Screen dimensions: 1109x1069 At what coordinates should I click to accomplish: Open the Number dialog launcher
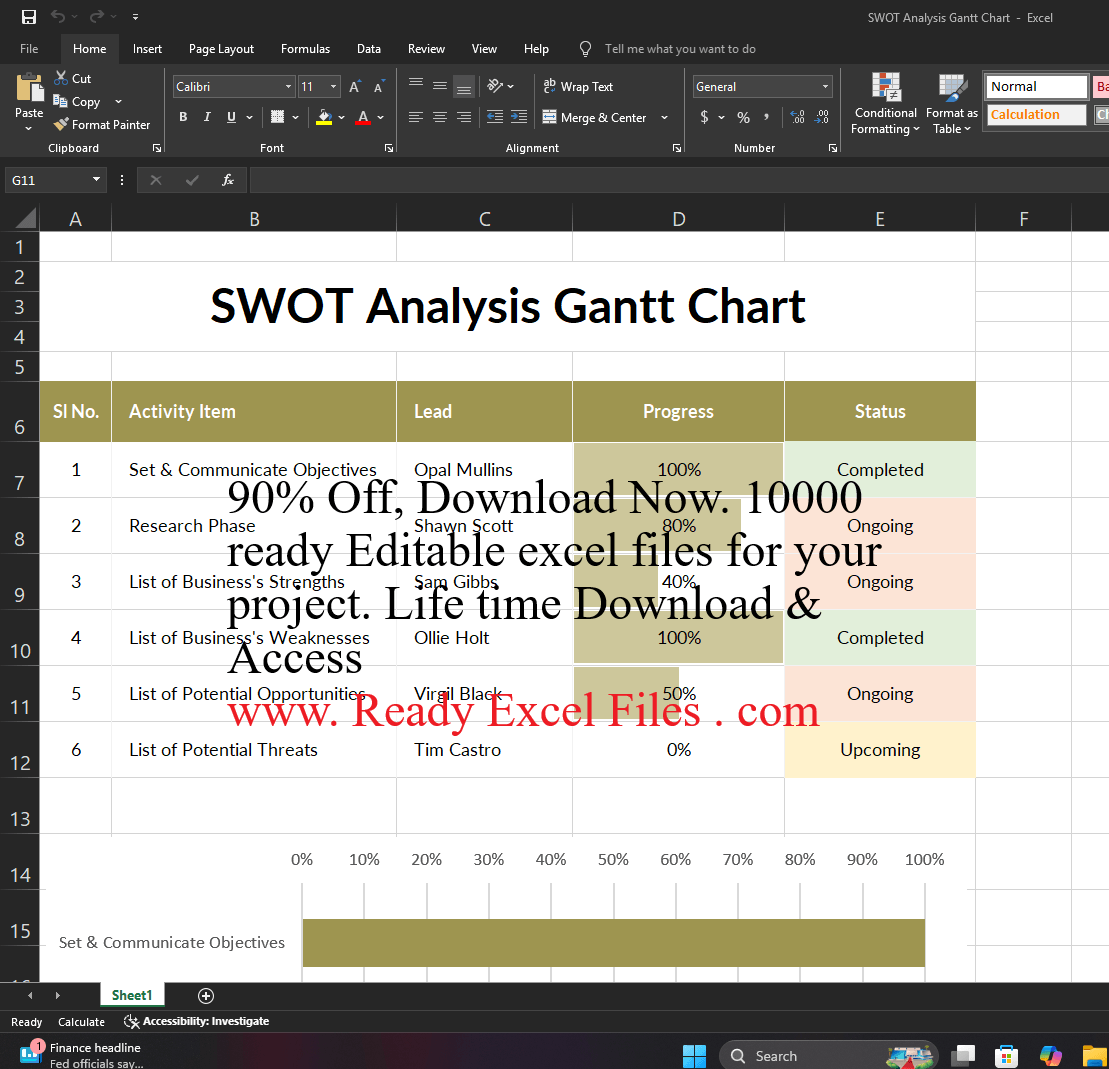tap(832, 148)
